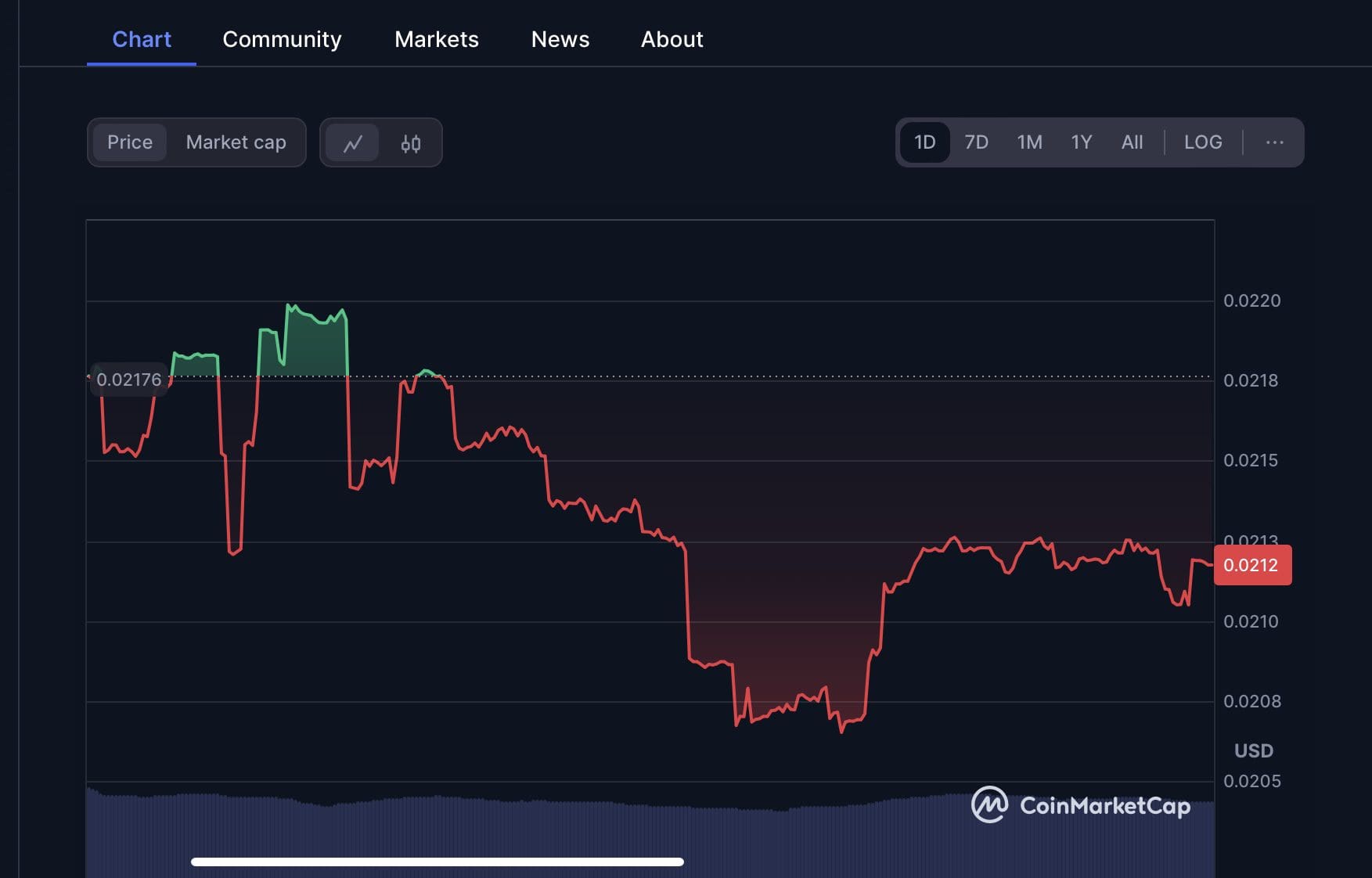Viewport: 1372px width, 878px height.
Task: Go to the Markets tab
Action: 436,39
